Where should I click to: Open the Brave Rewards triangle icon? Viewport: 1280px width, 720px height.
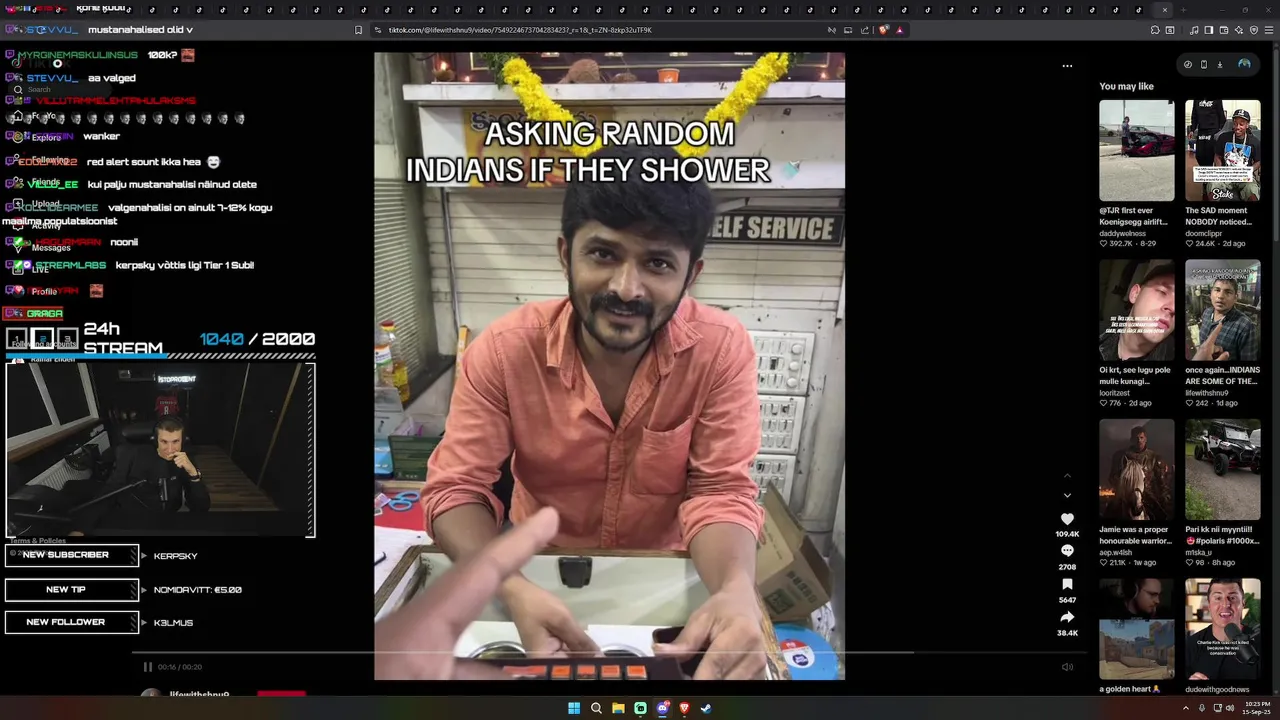[899, 30]
